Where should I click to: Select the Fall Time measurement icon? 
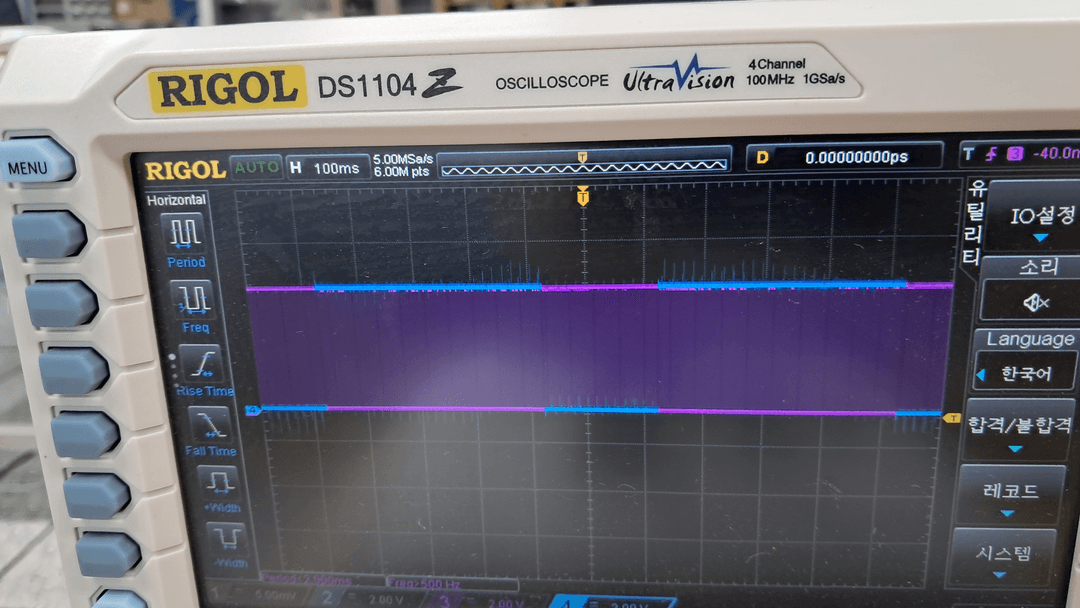210,425
